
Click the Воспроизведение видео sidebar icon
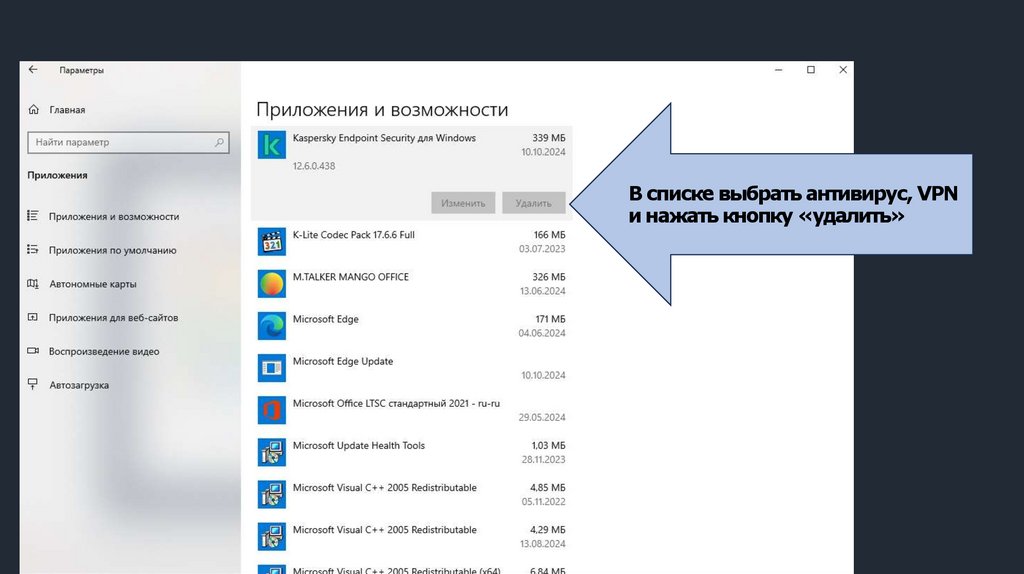coord(33,351)
